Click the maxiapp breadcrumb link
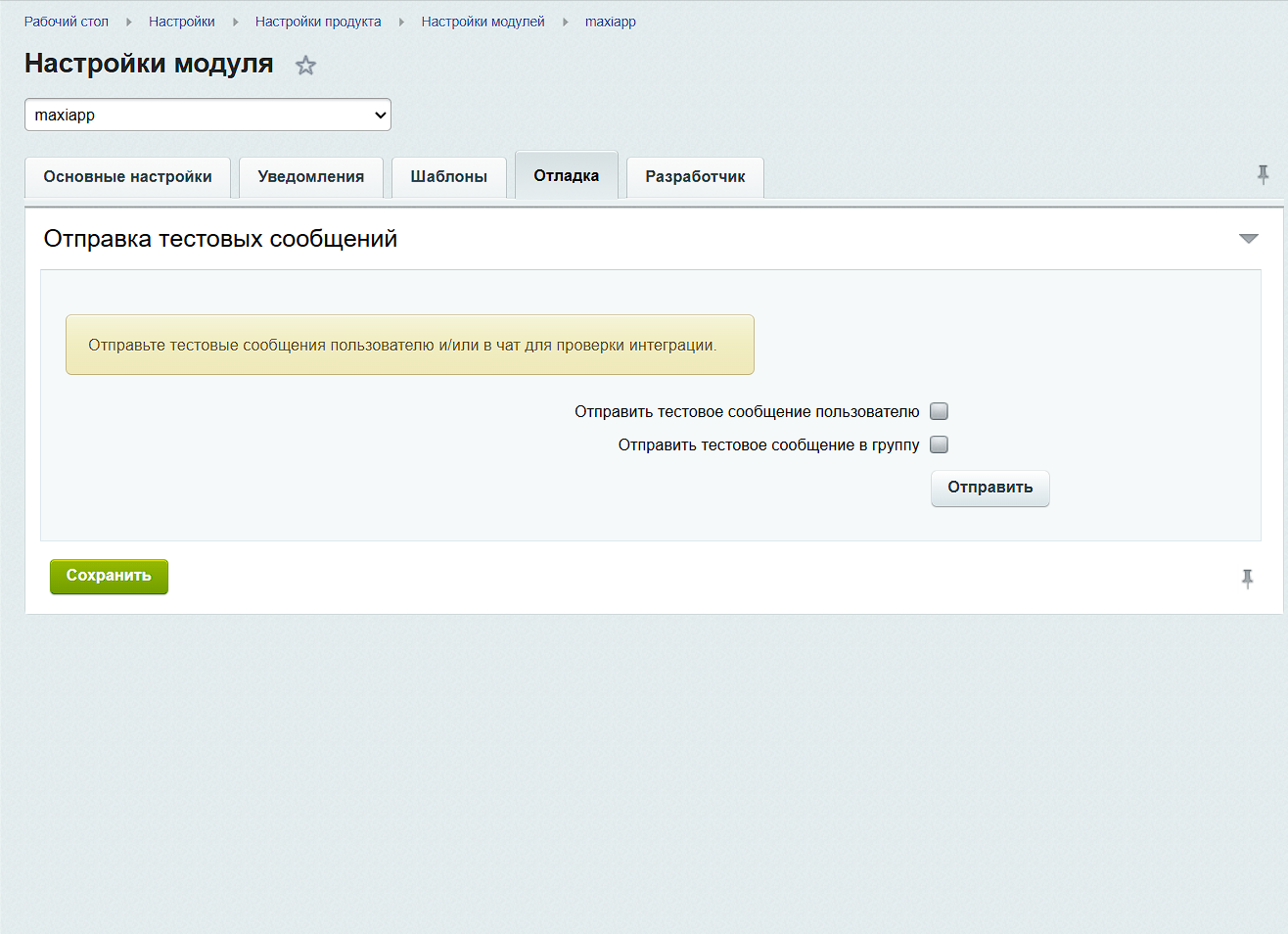The width and height of the screenshot is (1288, 934). tap(610, 22)
